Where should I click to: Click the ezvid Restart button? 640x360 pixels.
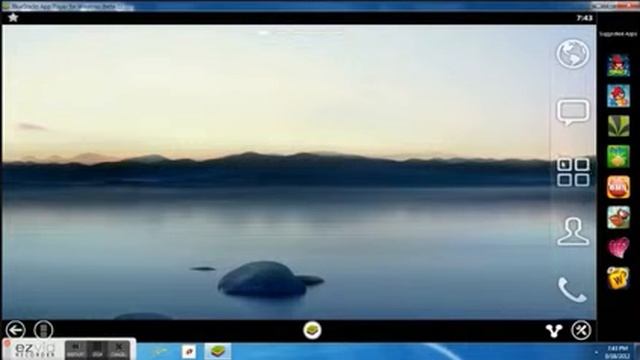(x=76, y=350)
